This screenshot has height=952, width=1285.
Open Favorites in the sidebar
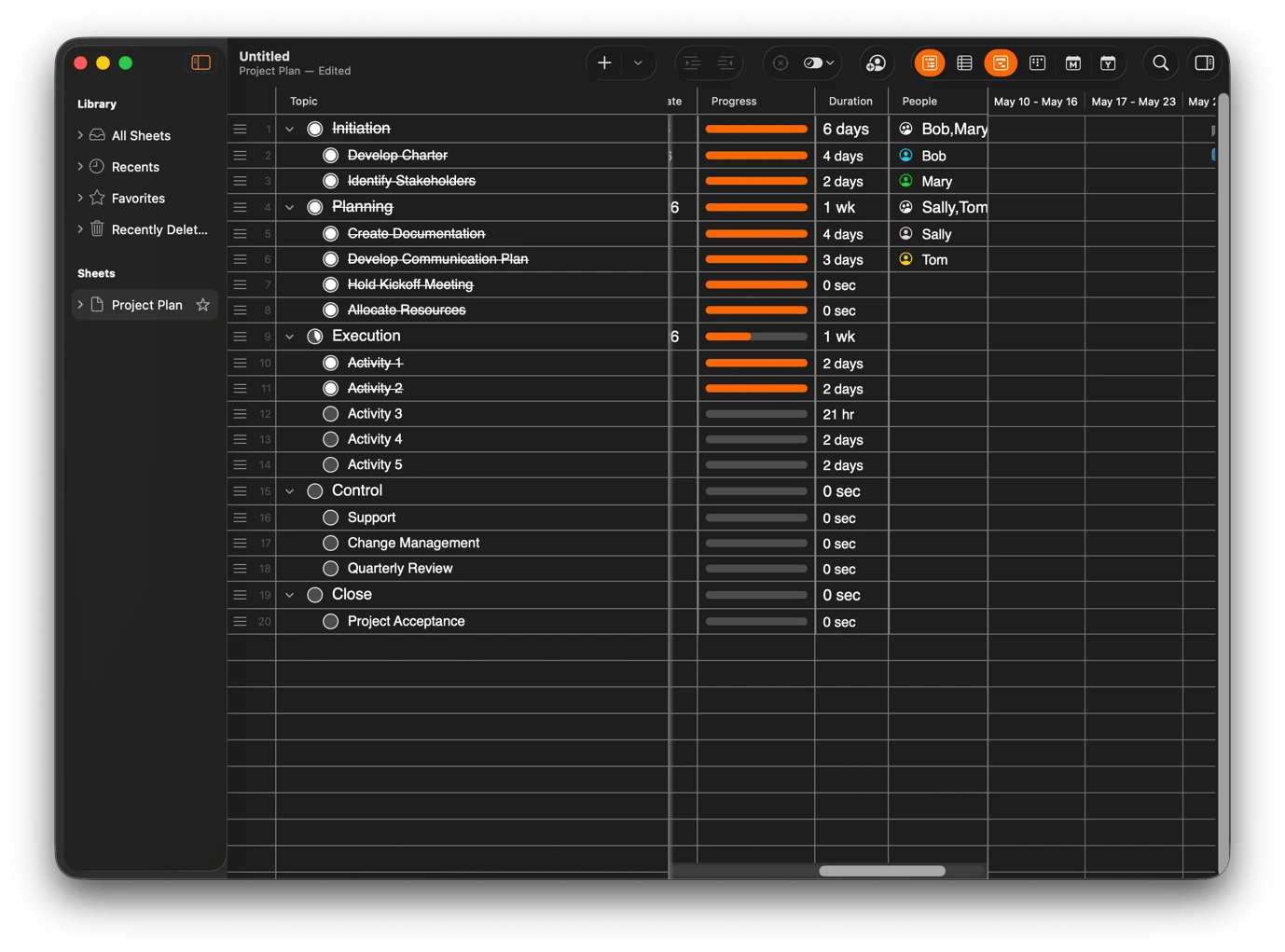[138, 199]
